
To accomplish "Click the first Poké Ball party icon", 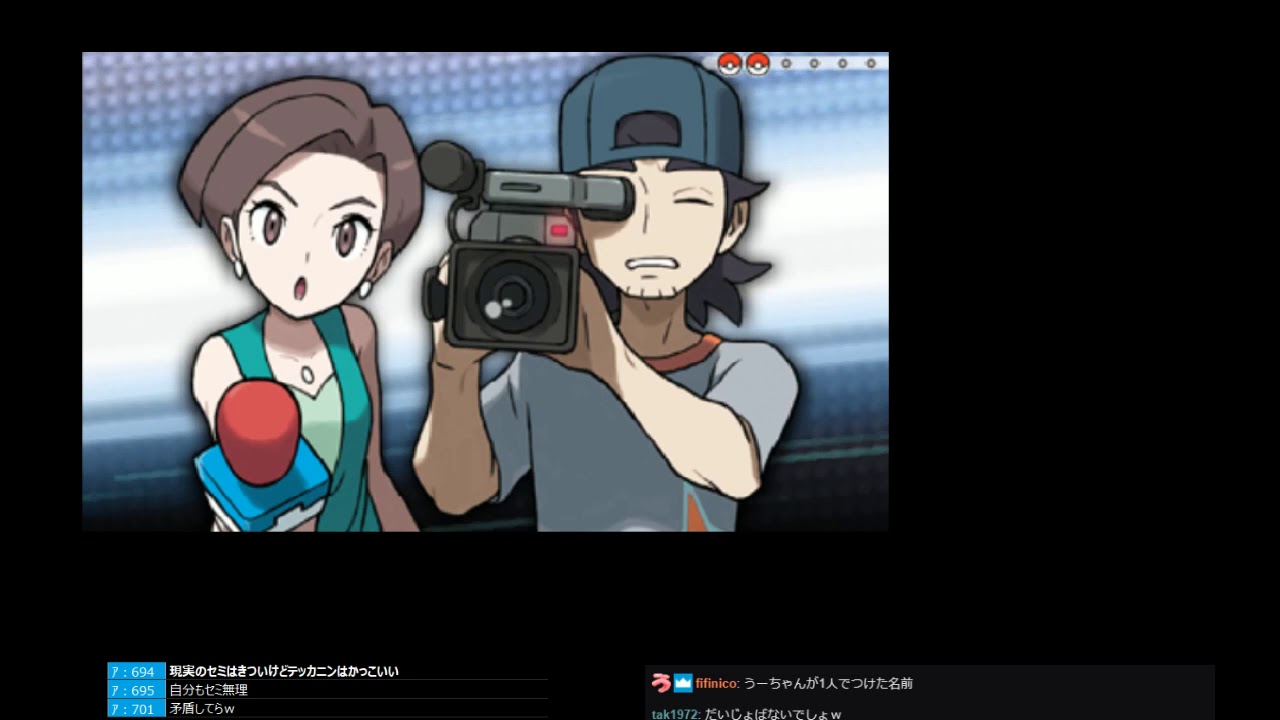I will 729,64.
